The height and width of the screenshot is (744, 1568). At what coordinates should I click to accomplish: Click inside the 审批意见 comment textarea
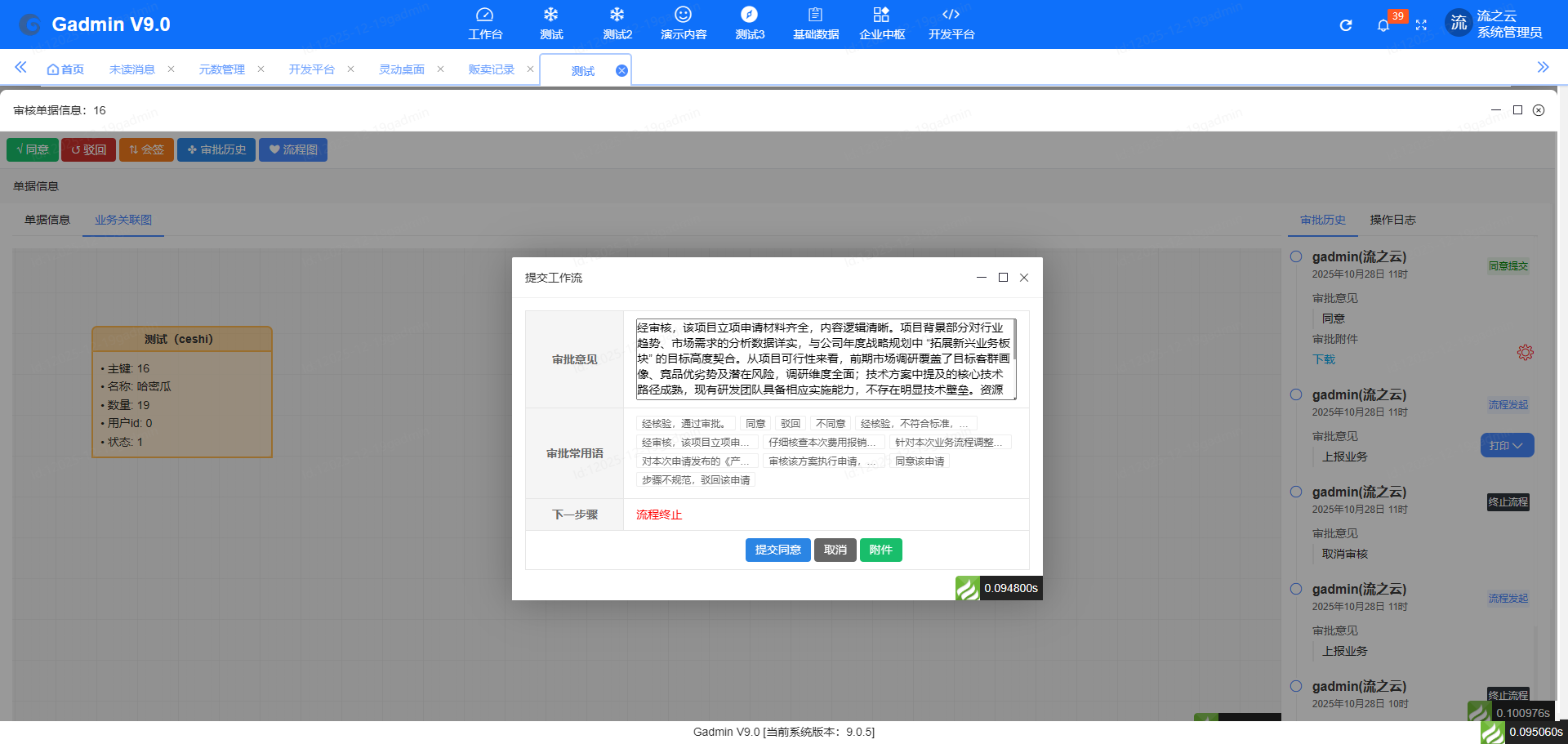pos(825,358)
